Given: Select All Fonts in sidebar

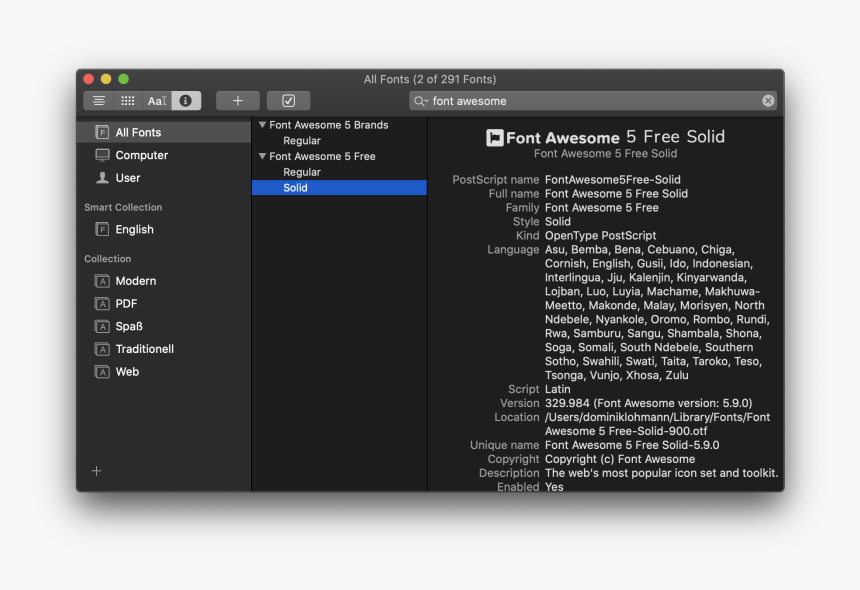Looking at the screenshot, I should (x=163, y=132).
